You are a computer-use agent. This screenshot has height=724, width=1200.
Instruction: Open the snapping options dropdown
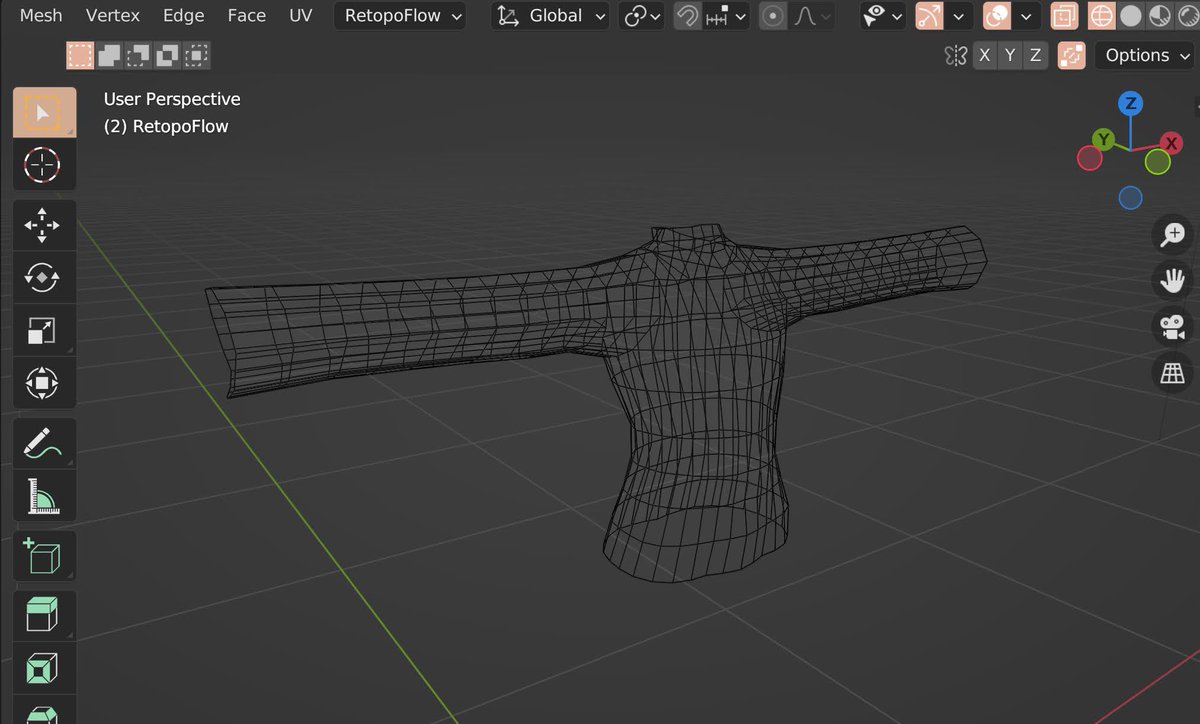click(x=727, y=16)
